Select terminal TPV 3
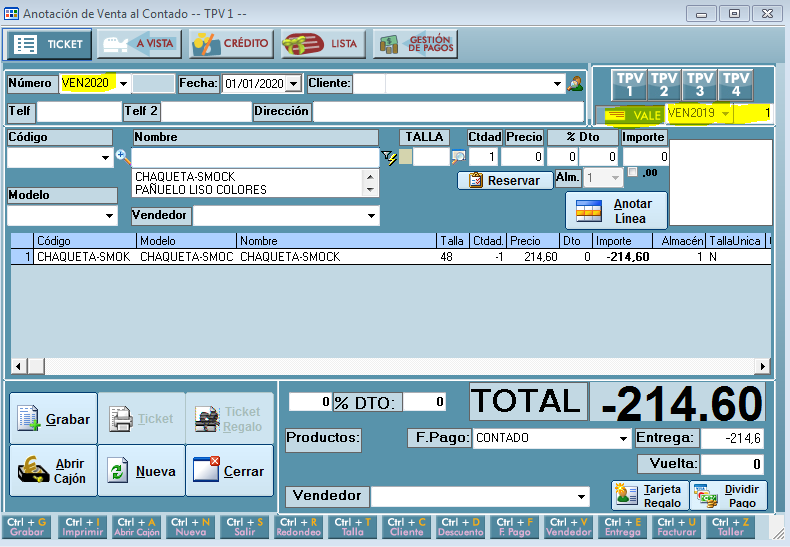 pyautogui.click(x=699, y=84)
